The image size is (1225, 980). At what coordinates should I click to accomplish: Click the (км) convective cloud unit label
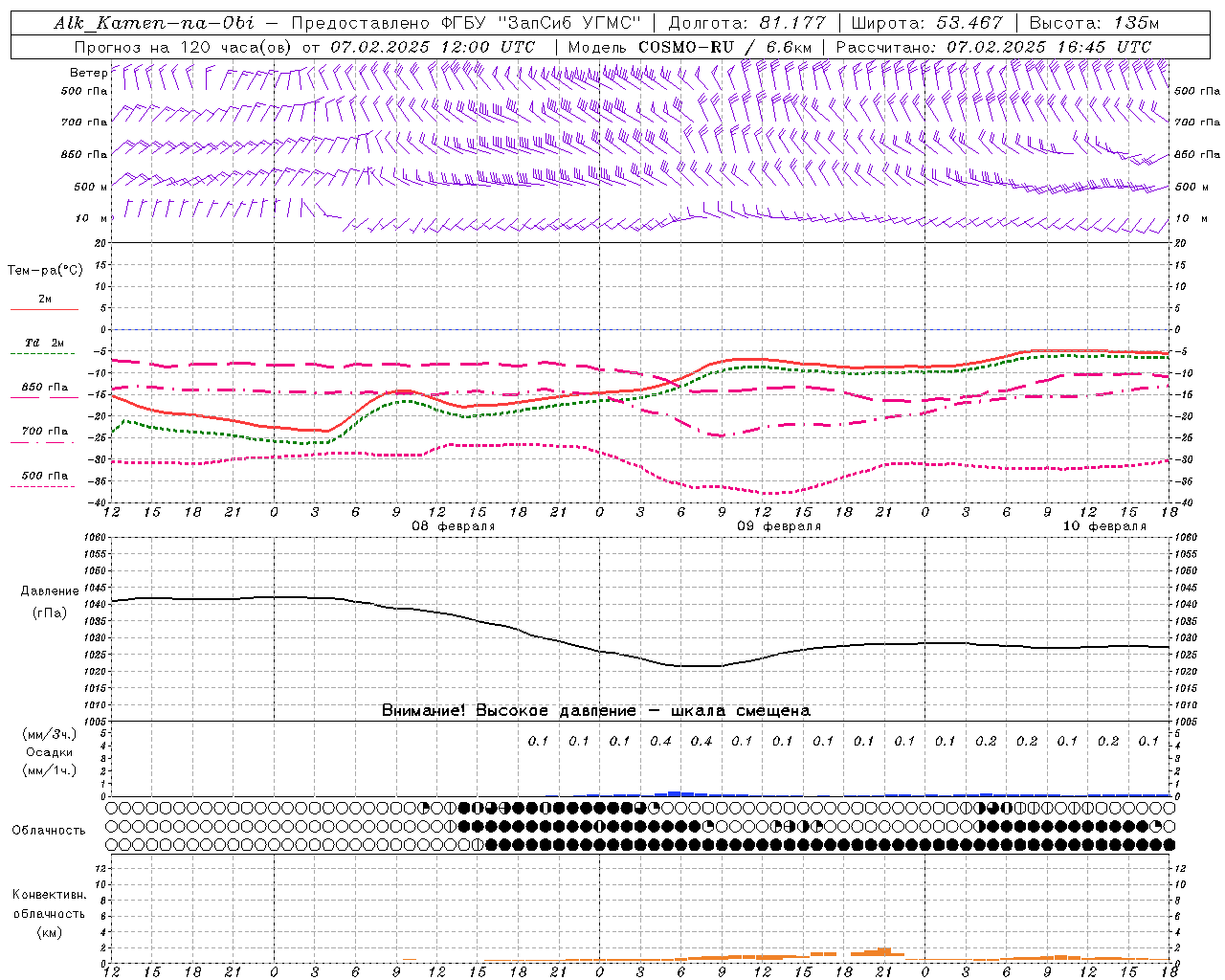(49, 932)
